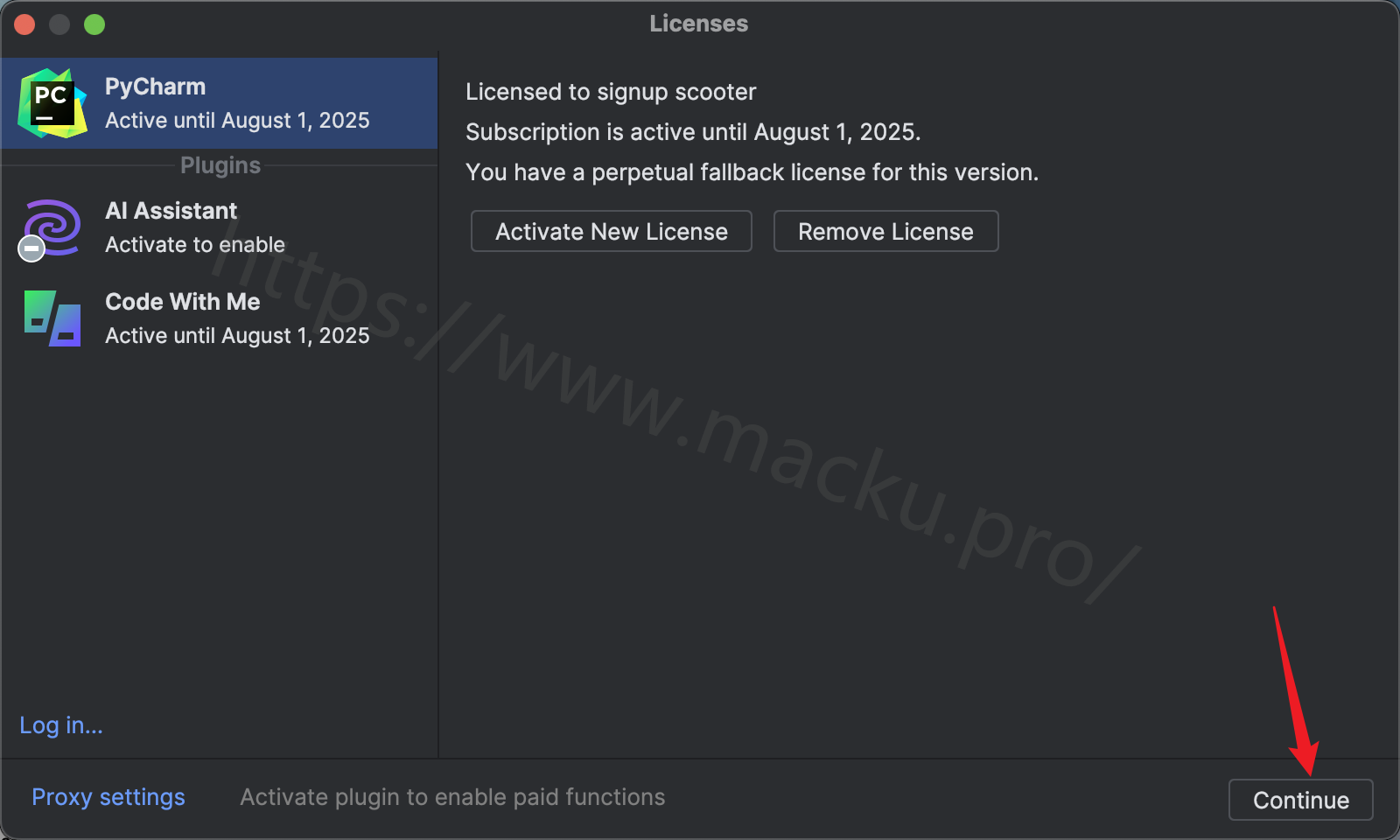Screen dimensions: 1400x840
Task: Click the gray minimize window button
Action: click(59, 24)
